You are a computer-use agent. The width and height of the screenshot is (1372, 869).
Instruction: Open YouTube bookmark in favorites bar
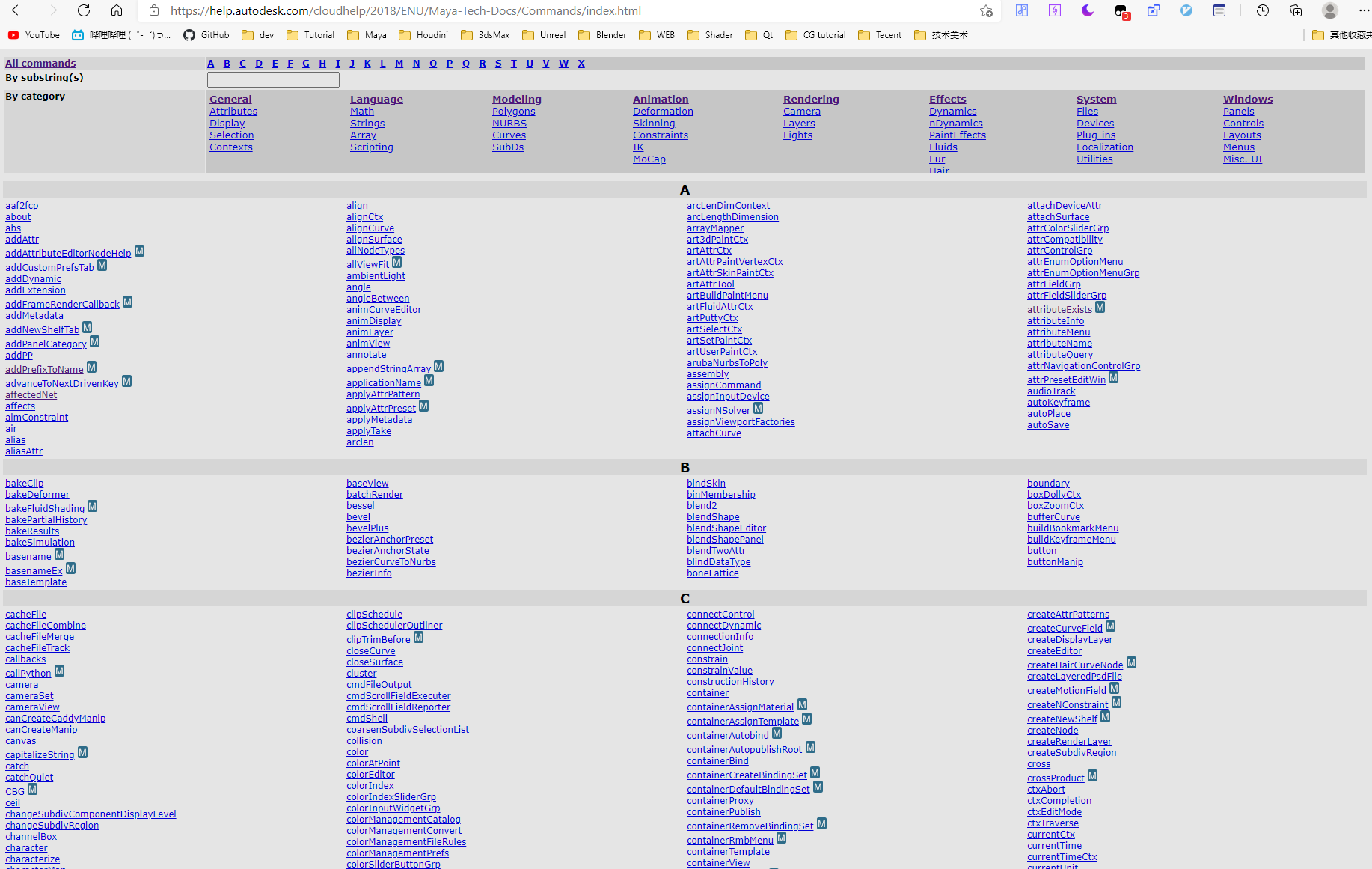click(34, 35)
